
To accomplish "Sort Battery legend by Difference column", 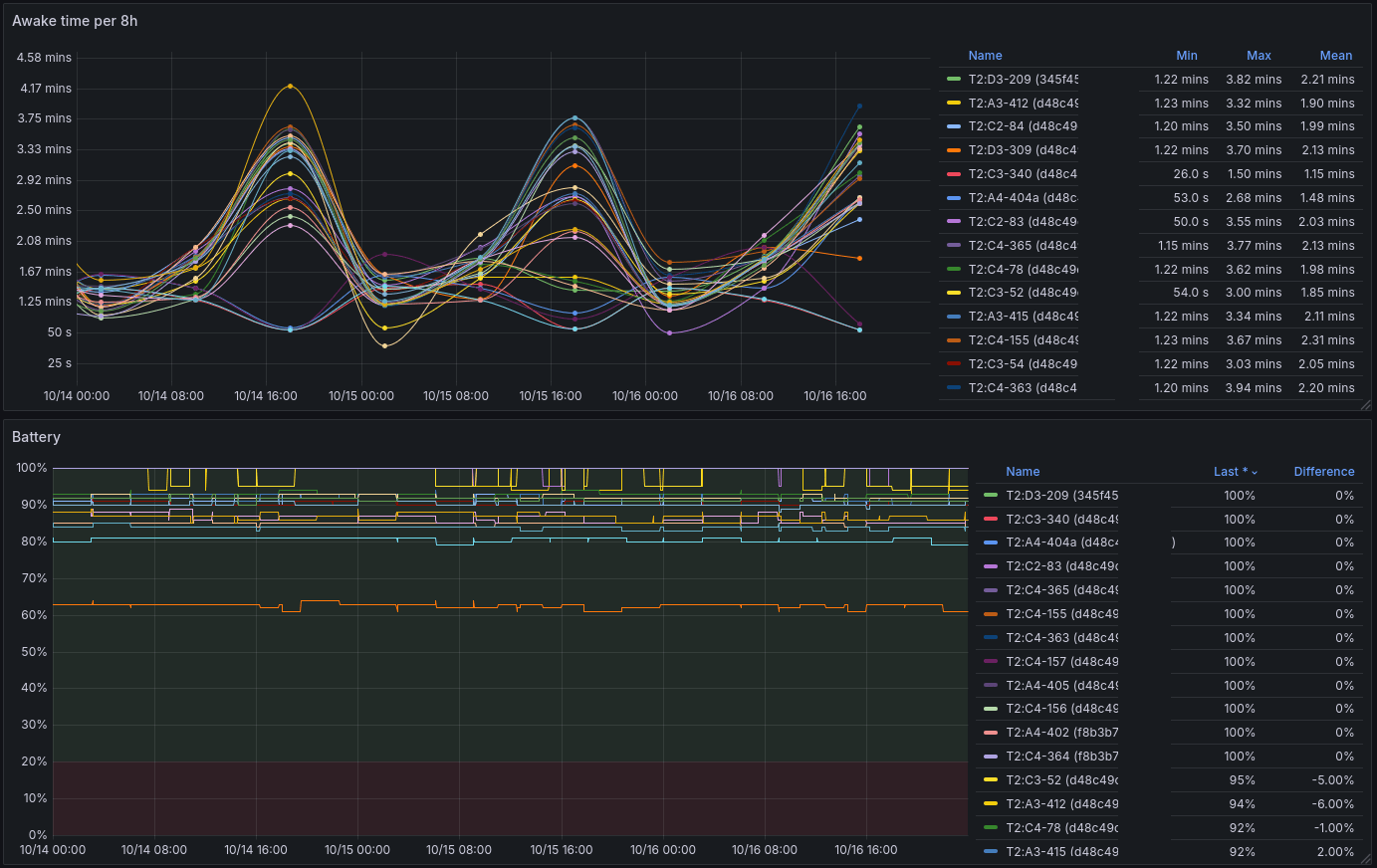I will [x=1323, y=472].
